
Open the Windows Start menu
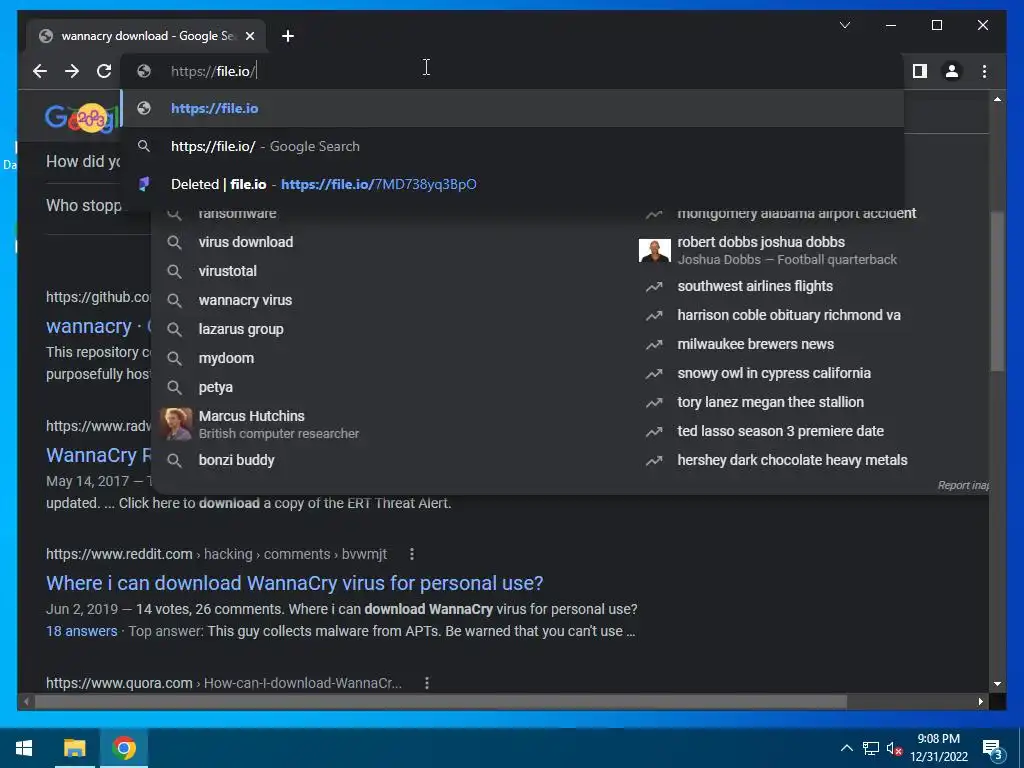coord(24,748)
